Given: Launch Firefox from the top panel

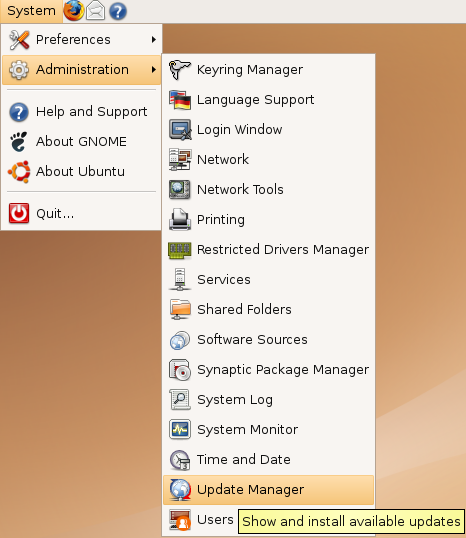Looking at the screenshot, I should coord(73,11).
